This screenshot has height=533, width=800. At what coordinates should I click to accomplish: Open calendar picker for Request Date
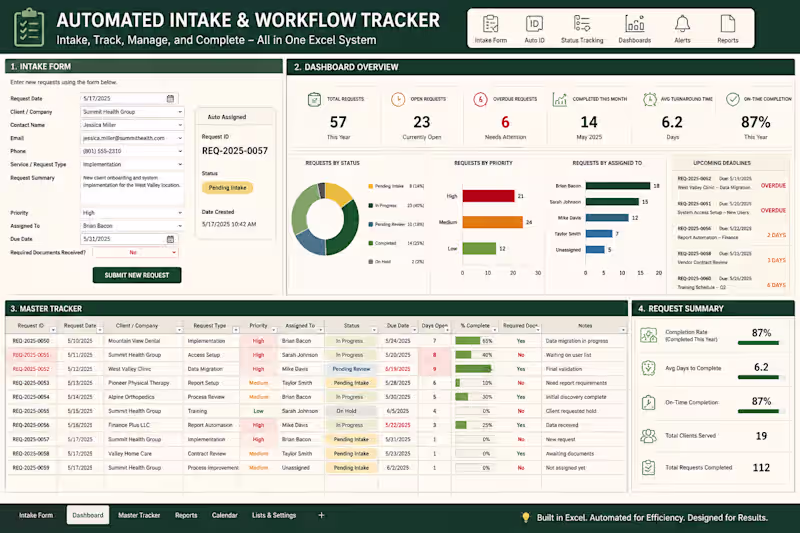[170, 98]
